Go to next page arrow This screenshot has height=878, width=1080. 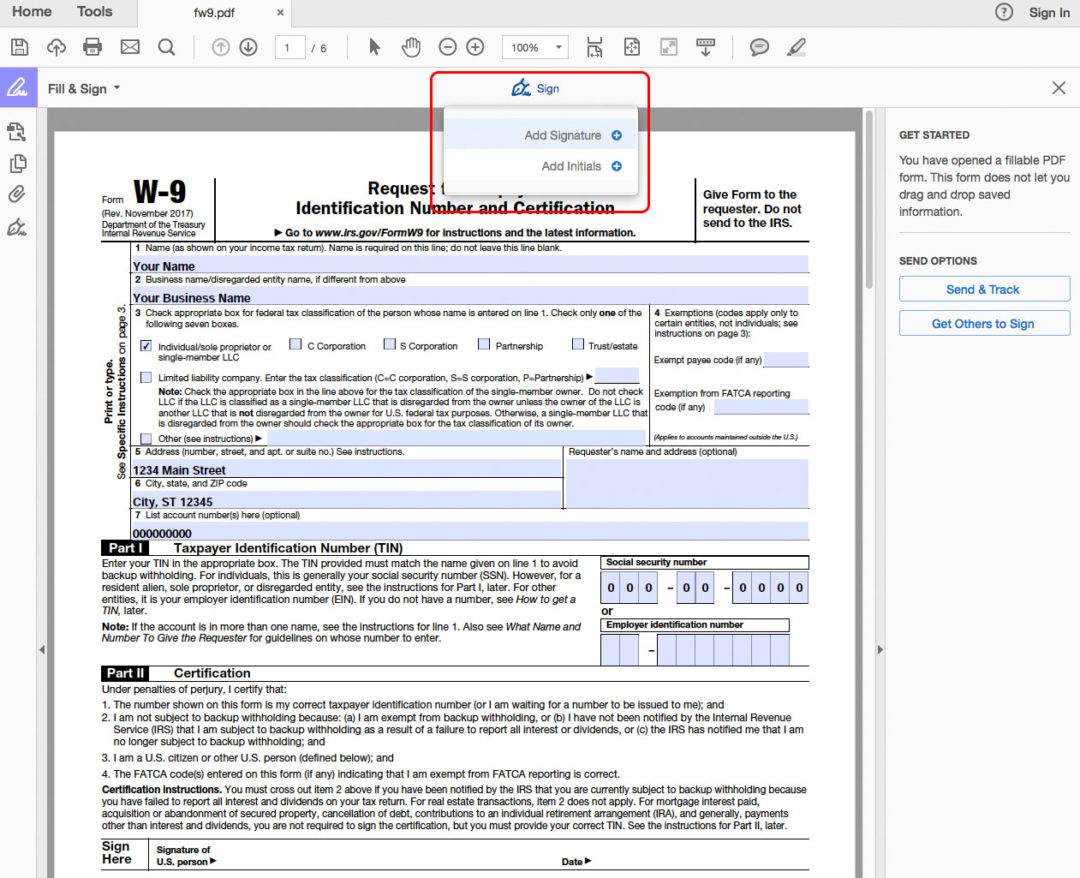pos(249,47)
